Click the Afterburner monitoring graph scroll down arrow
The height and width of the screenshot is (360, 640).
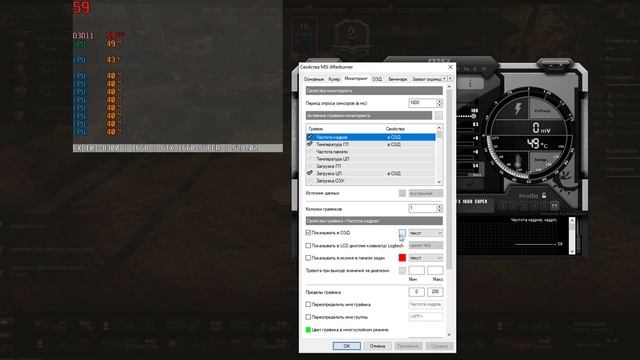click(x=572, y=251)
